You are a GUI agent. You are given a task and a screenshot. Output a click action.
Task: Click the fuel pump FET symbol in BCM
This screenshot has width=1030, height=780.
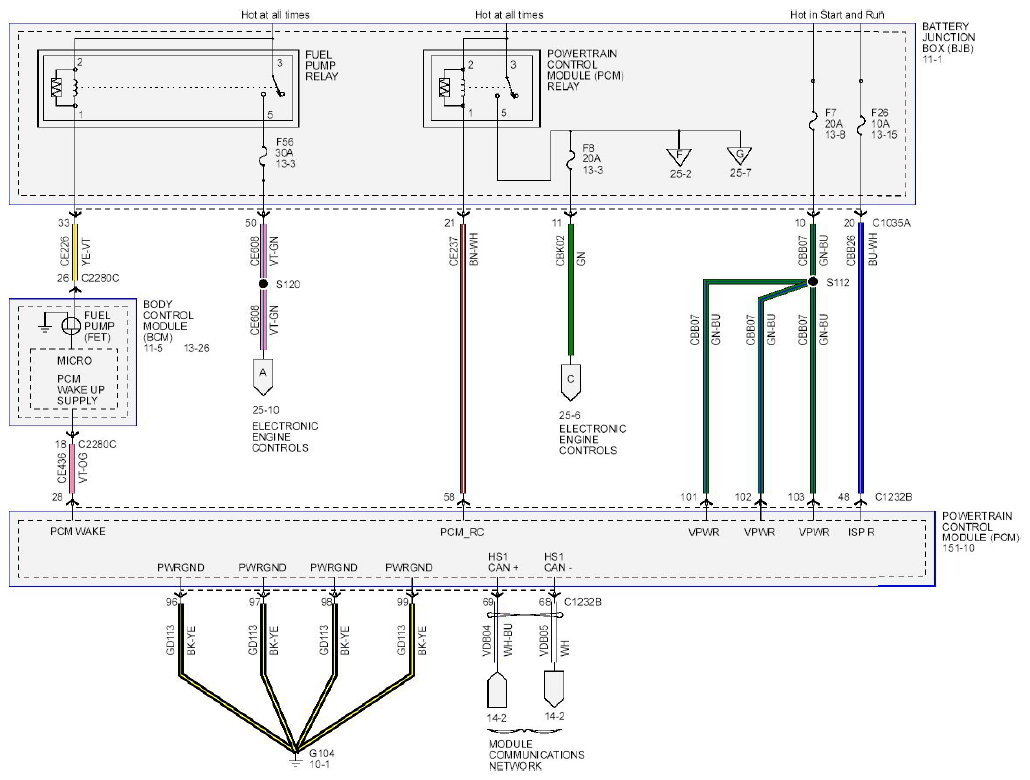click(70, 325)
